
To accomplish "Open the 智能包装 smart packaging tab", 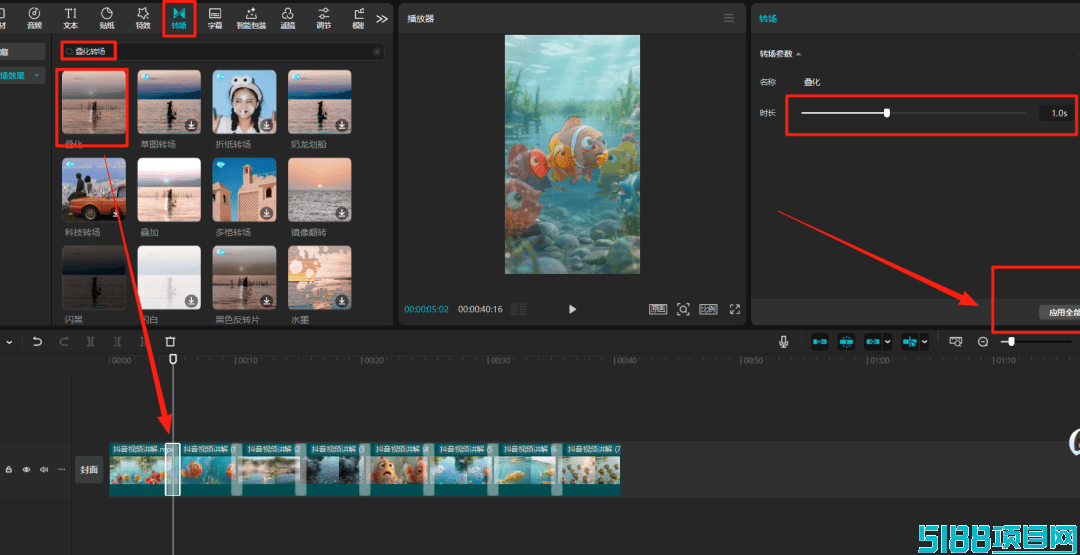I will pos(251,19).
